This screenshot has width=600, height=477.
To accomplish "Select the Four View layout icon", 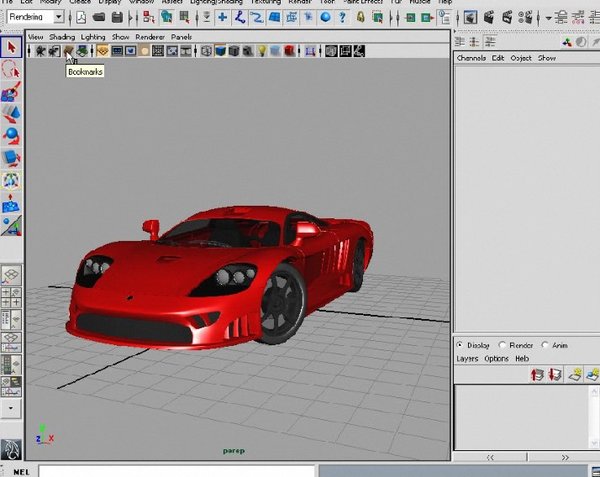I will [12, 298].
